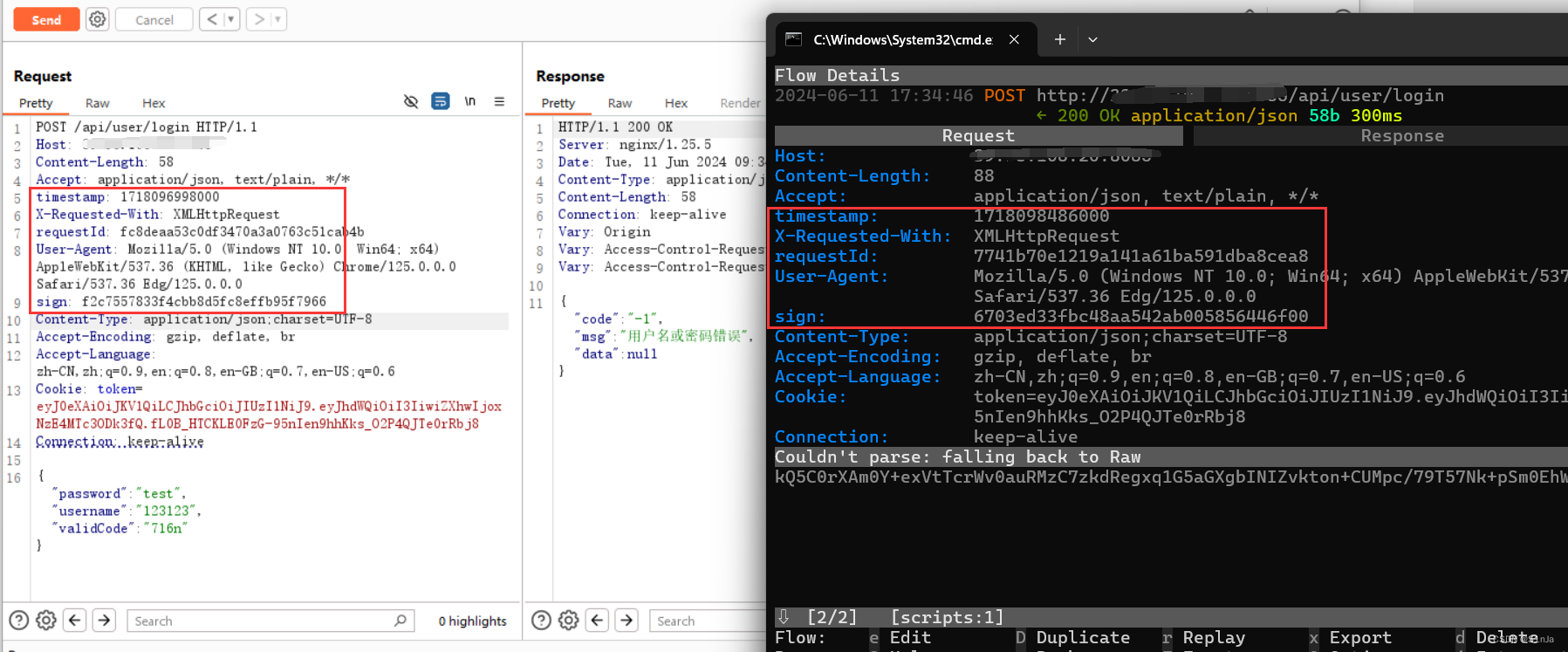Toggle the word wrap message icon
This screenshot has height=652, width=1568.
[441, 101]
